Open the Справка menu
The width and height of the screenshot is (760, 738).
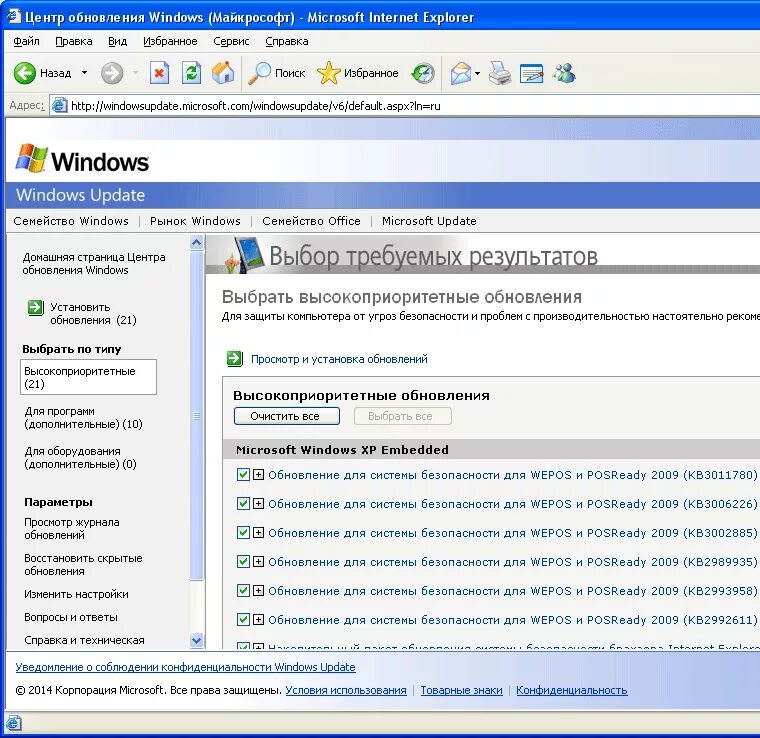coord(286,41)
